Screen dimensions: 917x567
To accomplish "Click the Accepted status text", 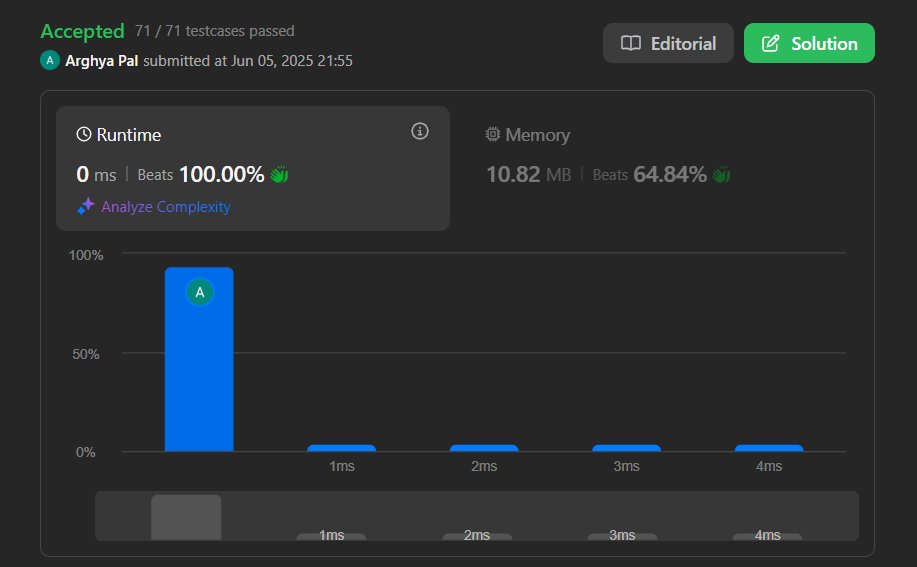I will point(82,31).
